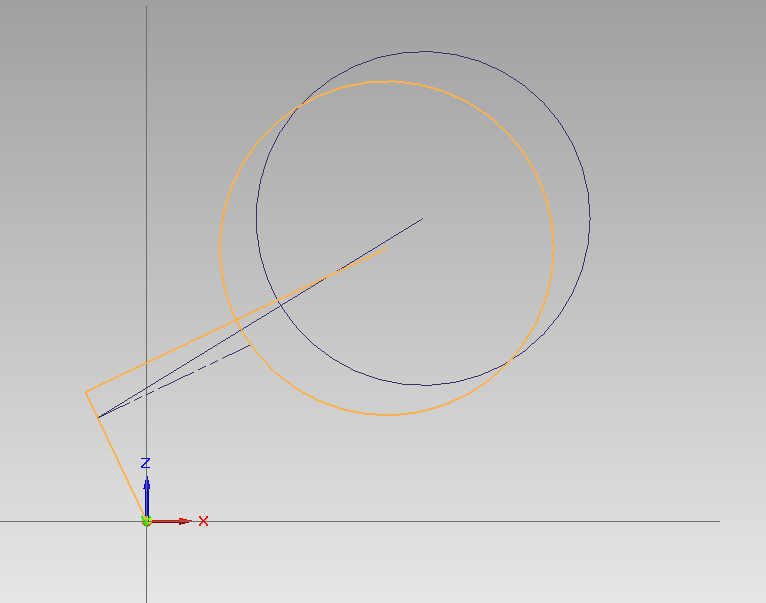
Task: Click the red X axis label
Action: tap(203, 521)
